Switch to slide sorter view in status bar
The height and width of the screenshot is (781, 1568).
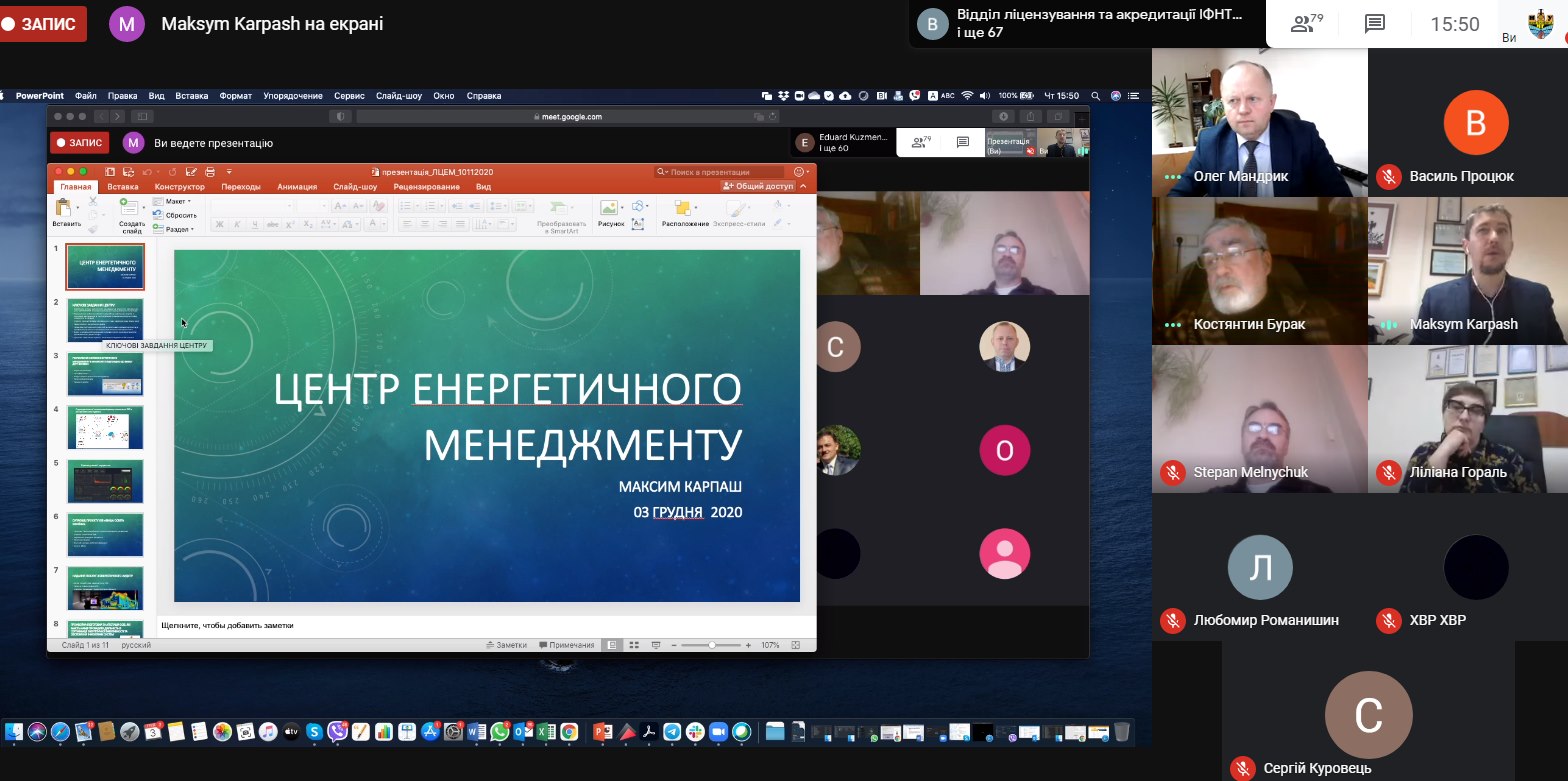pos(633,645)
